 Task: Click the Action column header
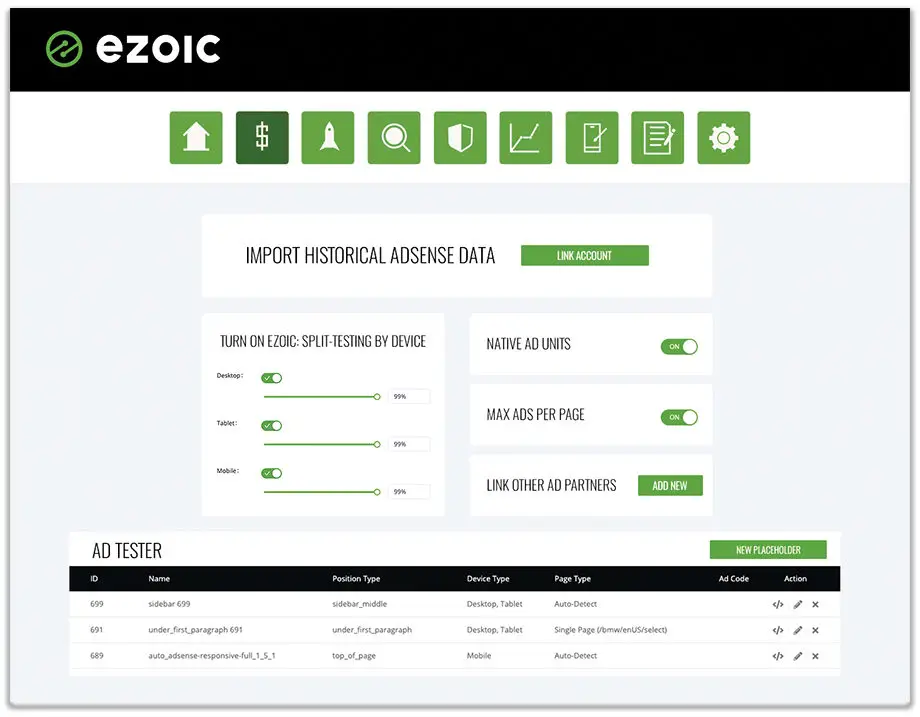pos(796,579)
